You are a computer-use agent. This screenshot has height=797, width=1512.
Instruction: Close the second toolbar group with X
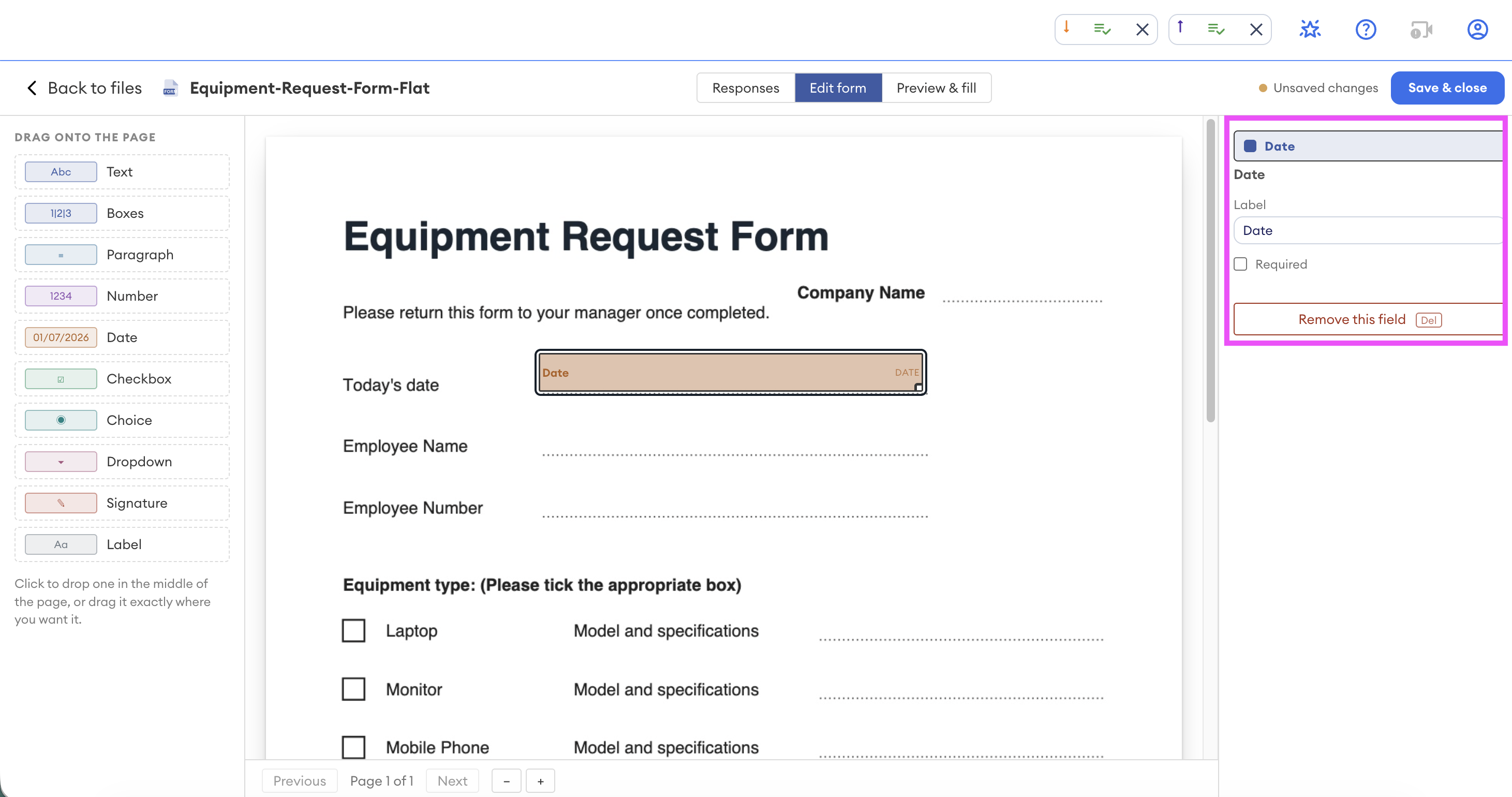1256,29
